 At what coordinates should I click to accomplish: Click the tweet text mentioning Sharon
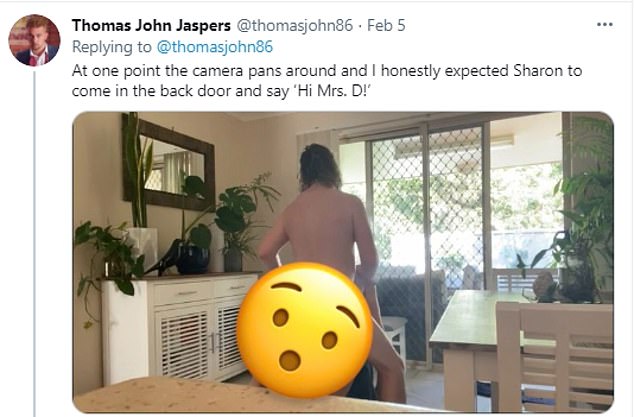(x=327, y=80)
